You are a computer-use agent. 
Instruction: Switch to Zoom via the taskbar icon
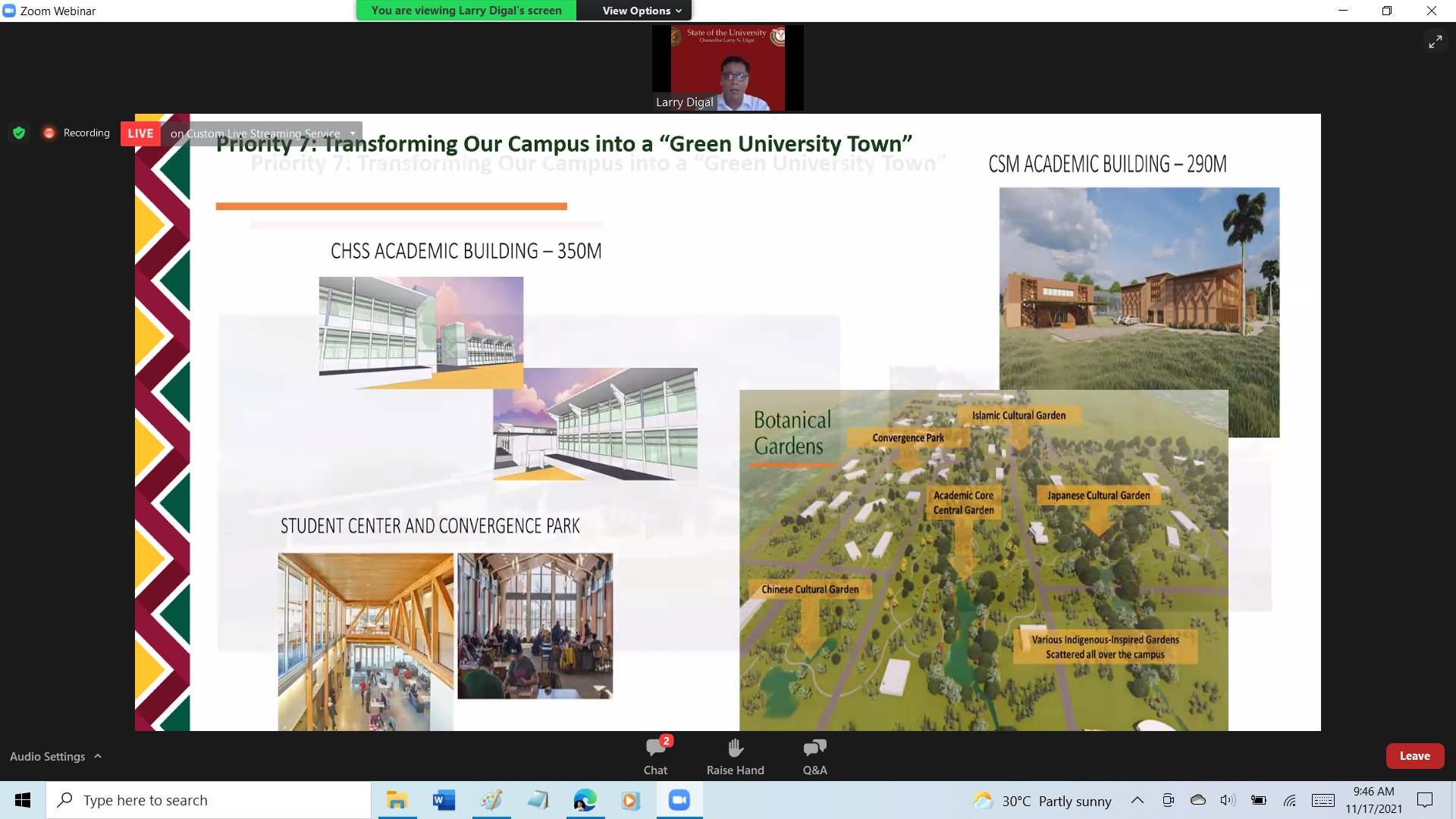coord(679,800)
